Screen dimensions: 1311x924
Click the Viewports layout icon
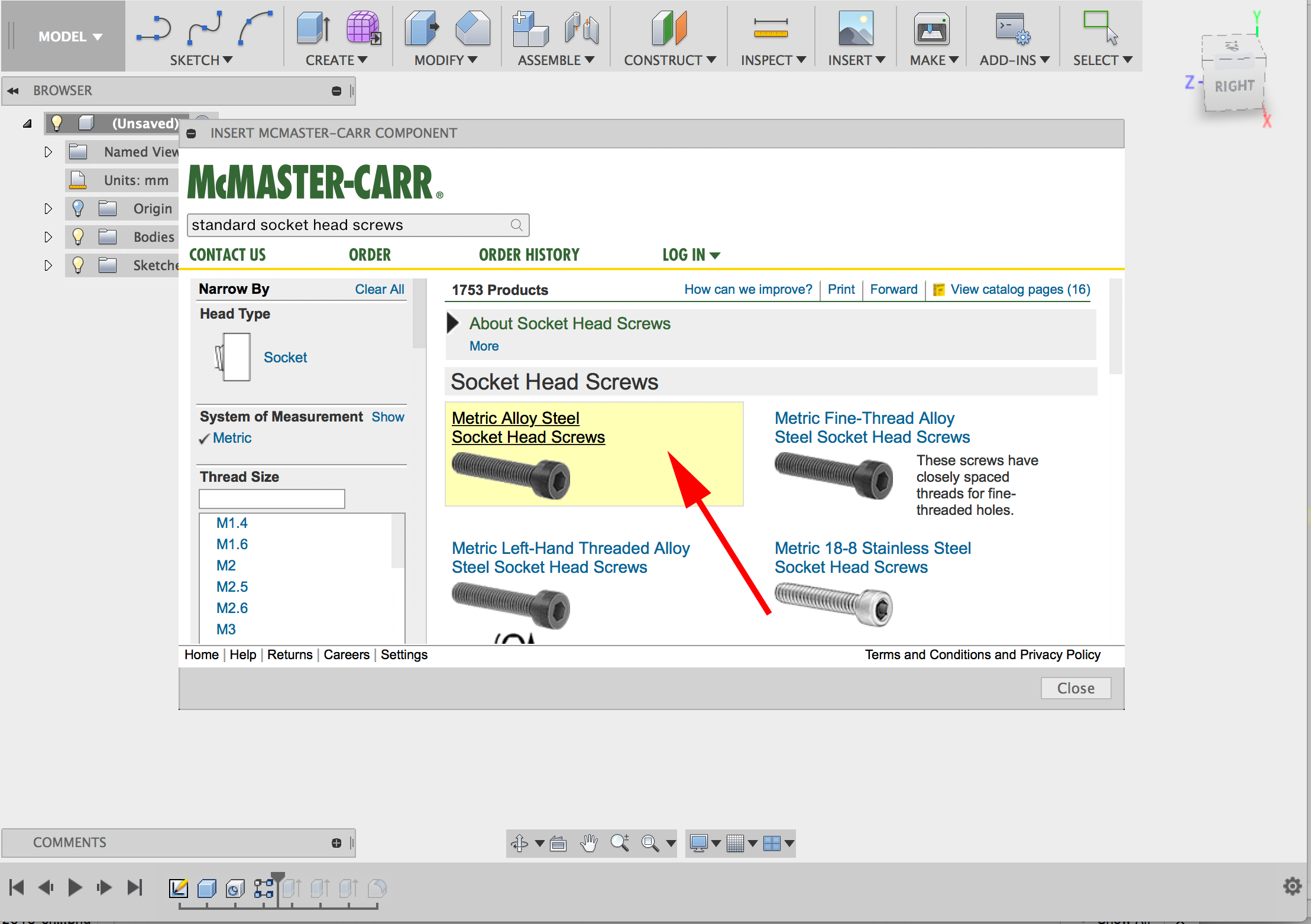point(772,843)
